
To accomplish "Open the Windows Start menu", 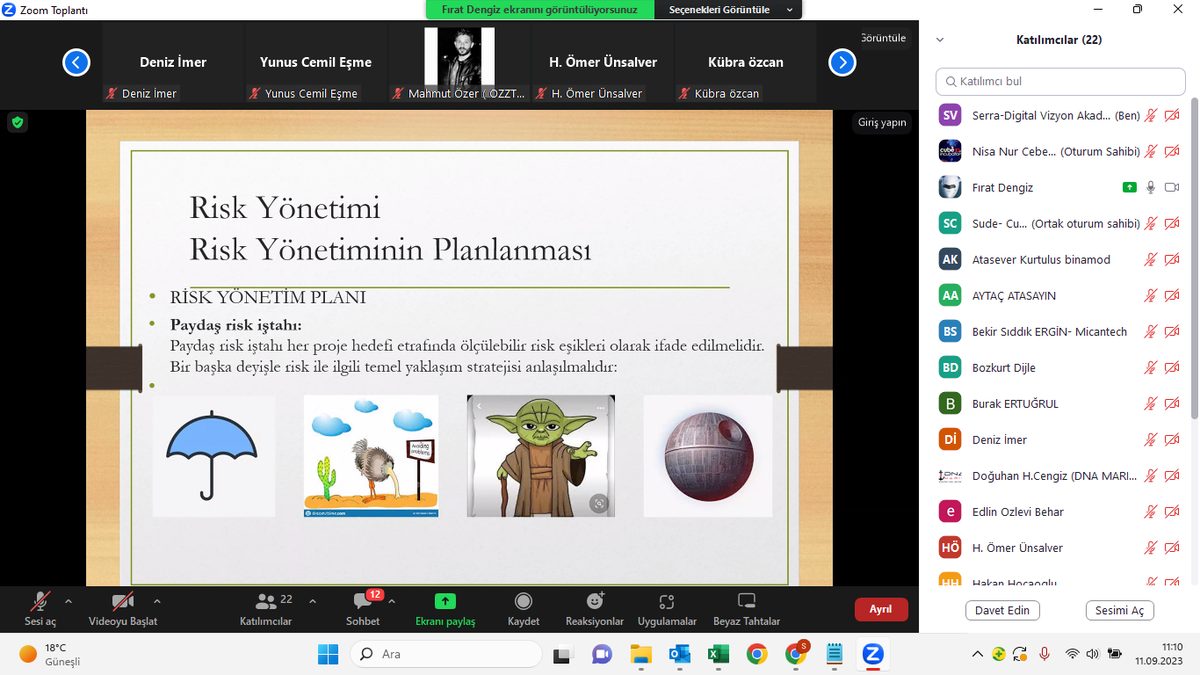I will tap(328, 654).
